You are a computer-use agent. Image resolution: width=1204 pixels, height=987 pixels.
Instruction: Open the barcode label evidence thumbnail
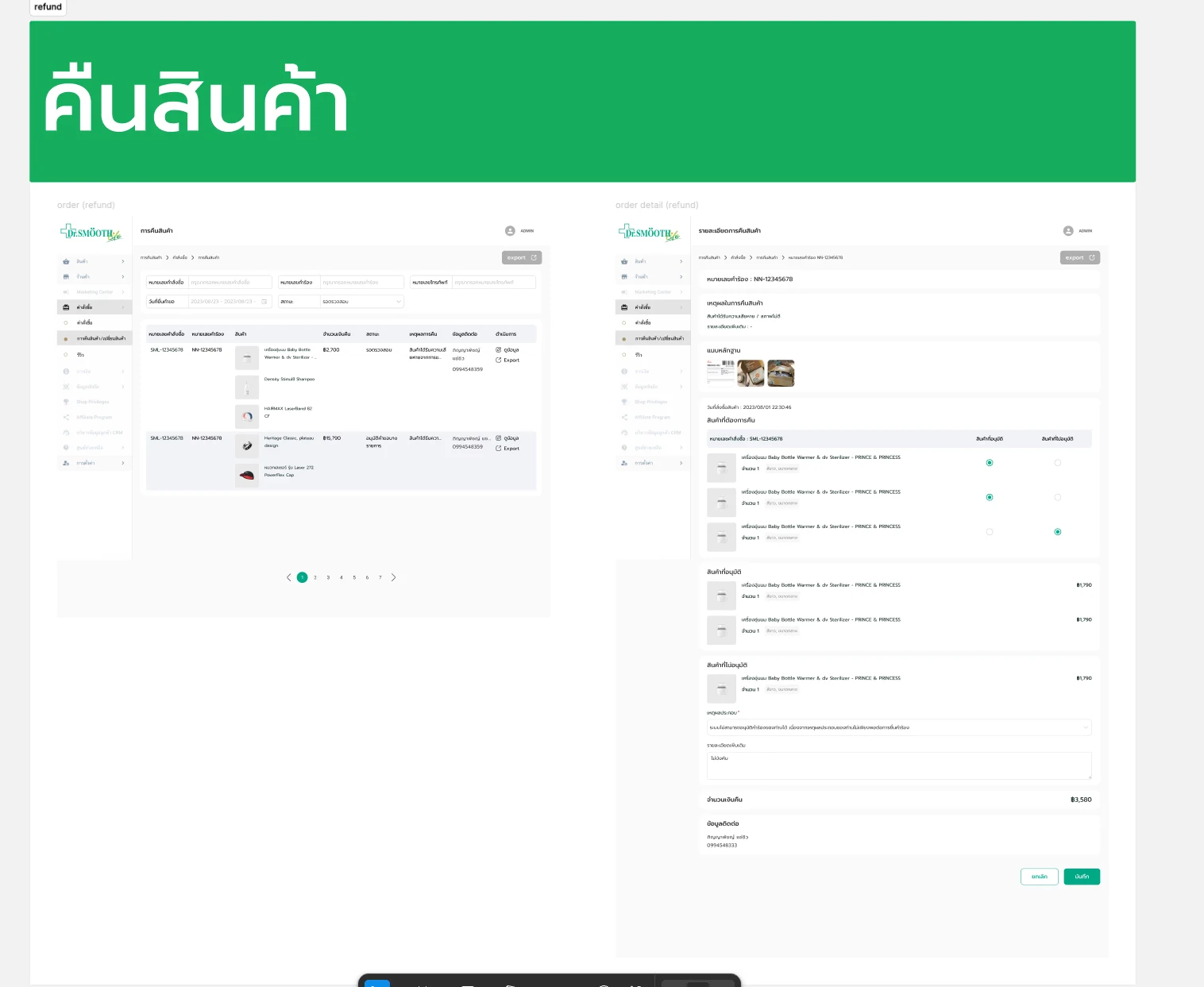pos(720,373)
